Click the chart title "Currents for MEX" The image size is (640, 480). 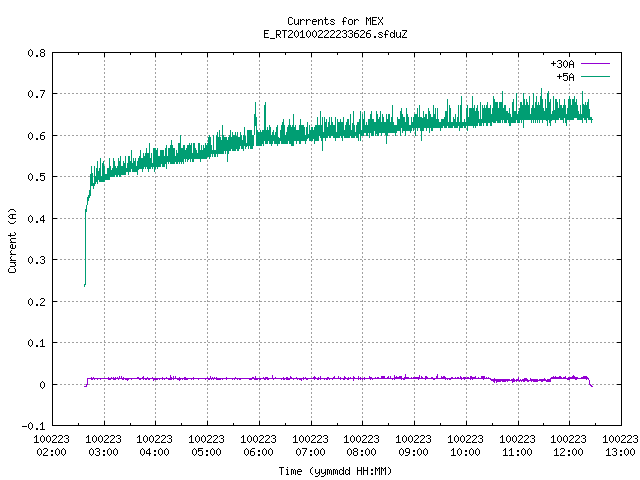pyautogui.click(x=335, y=21)
